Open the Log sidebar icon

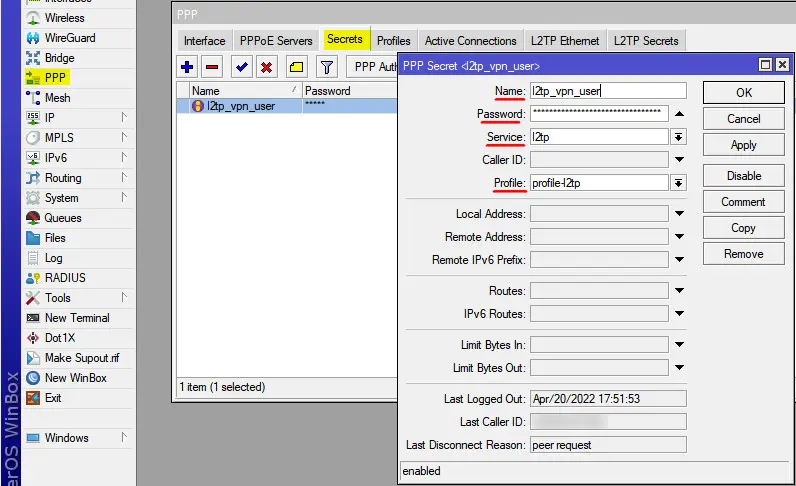point(33,258)
